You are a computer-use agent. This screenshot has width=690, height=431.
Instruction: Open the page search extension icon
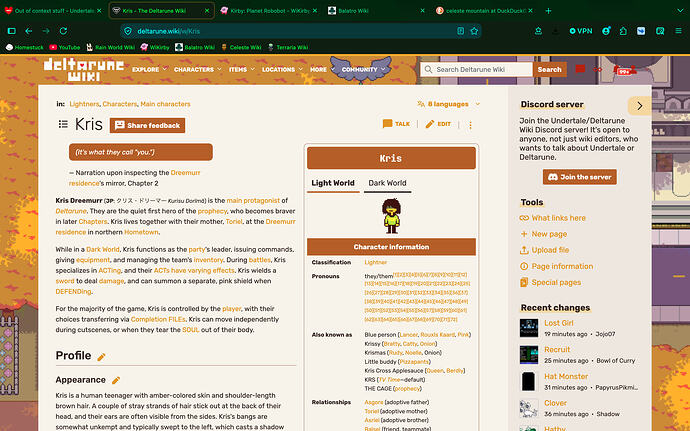tap(660, 31)
